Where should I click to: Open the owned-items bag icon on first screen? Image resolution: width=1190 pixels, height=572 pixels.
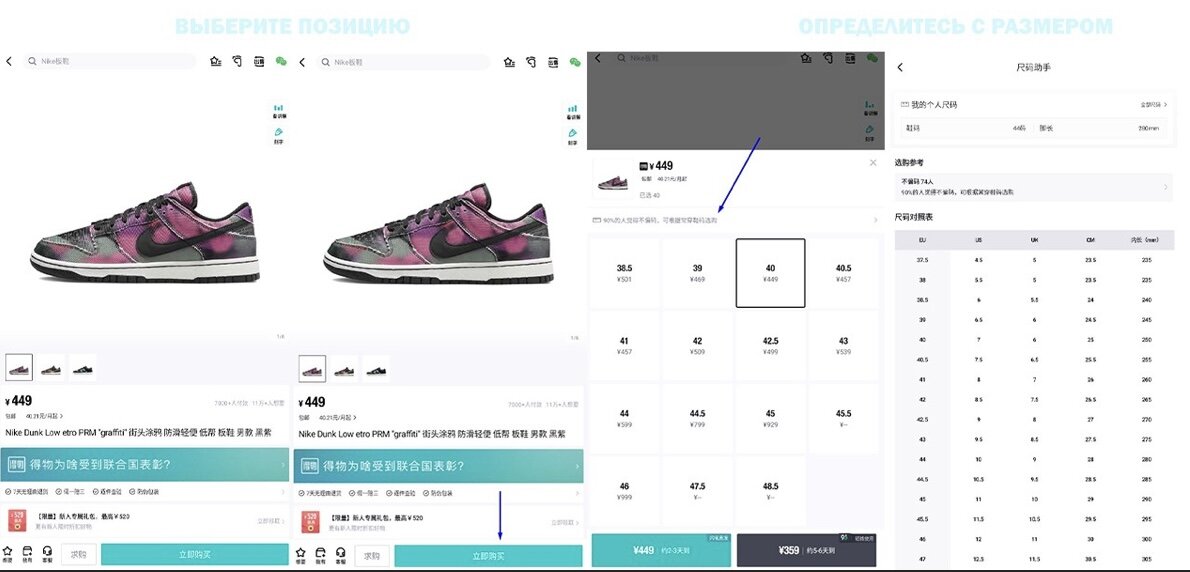click(27, 555)
